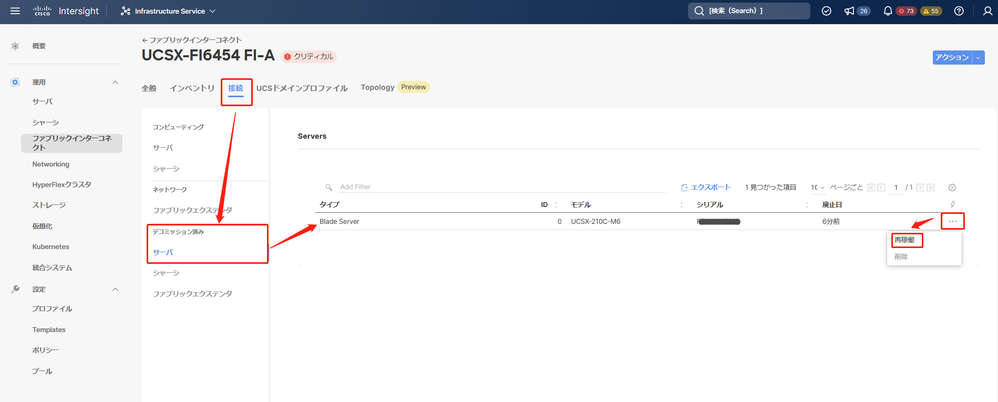Expand the アクション button dropdown arrow
Image resolution: width=998 pixels, height=402 pixels.
[979, 57]
